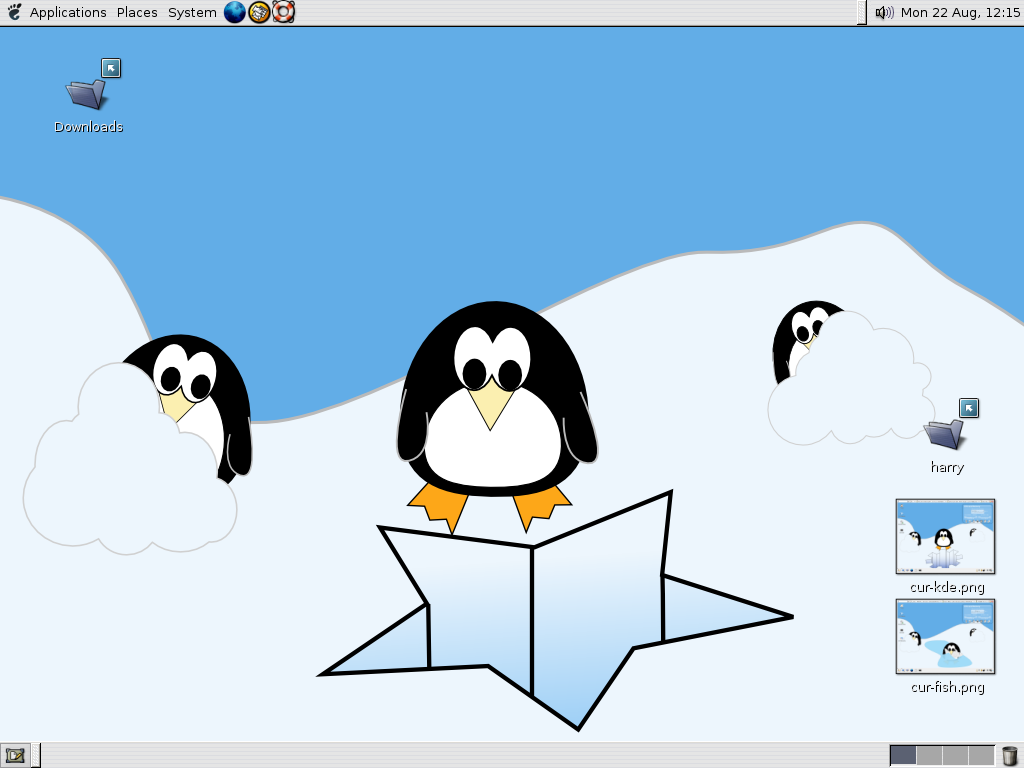Click the harry label text

(x=947, y=468)
